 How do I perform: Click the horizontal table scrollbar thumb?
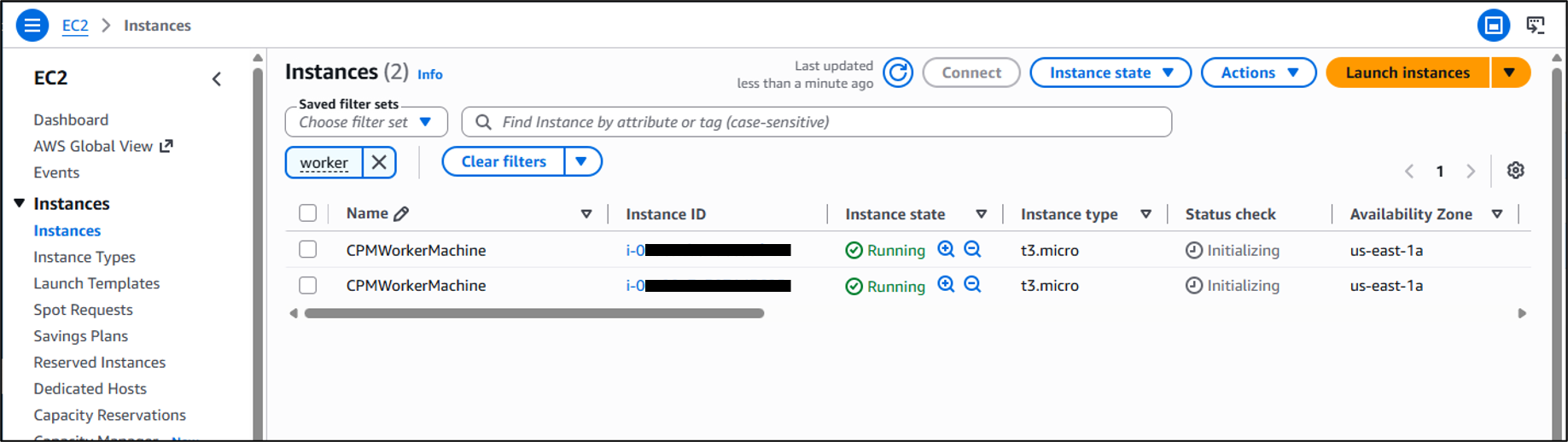534,313
